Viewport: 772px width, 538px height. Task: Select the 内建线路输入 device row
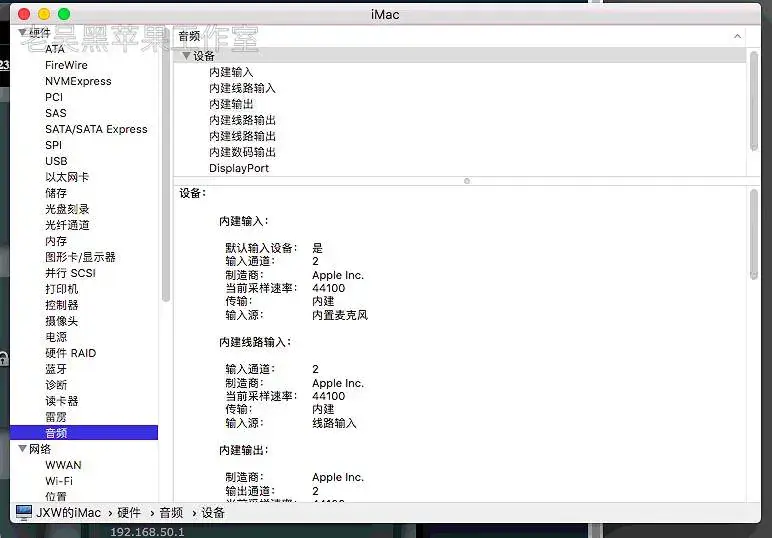point(242,88)
